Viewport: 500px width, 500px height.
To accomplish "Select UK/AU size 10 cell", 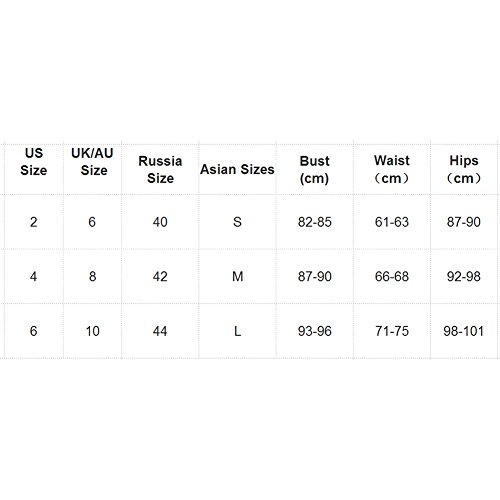I will click(x=92, y=331).
